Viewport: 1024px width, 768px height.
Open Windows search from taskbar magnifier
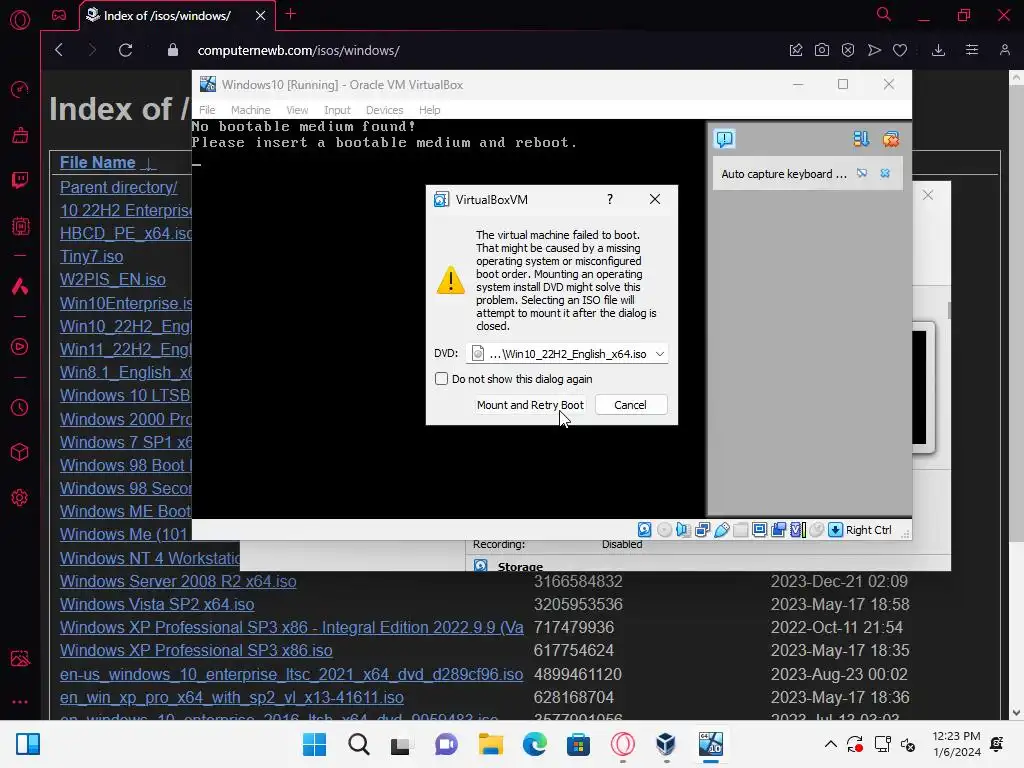pyautogui.click(x=359, y=744)
